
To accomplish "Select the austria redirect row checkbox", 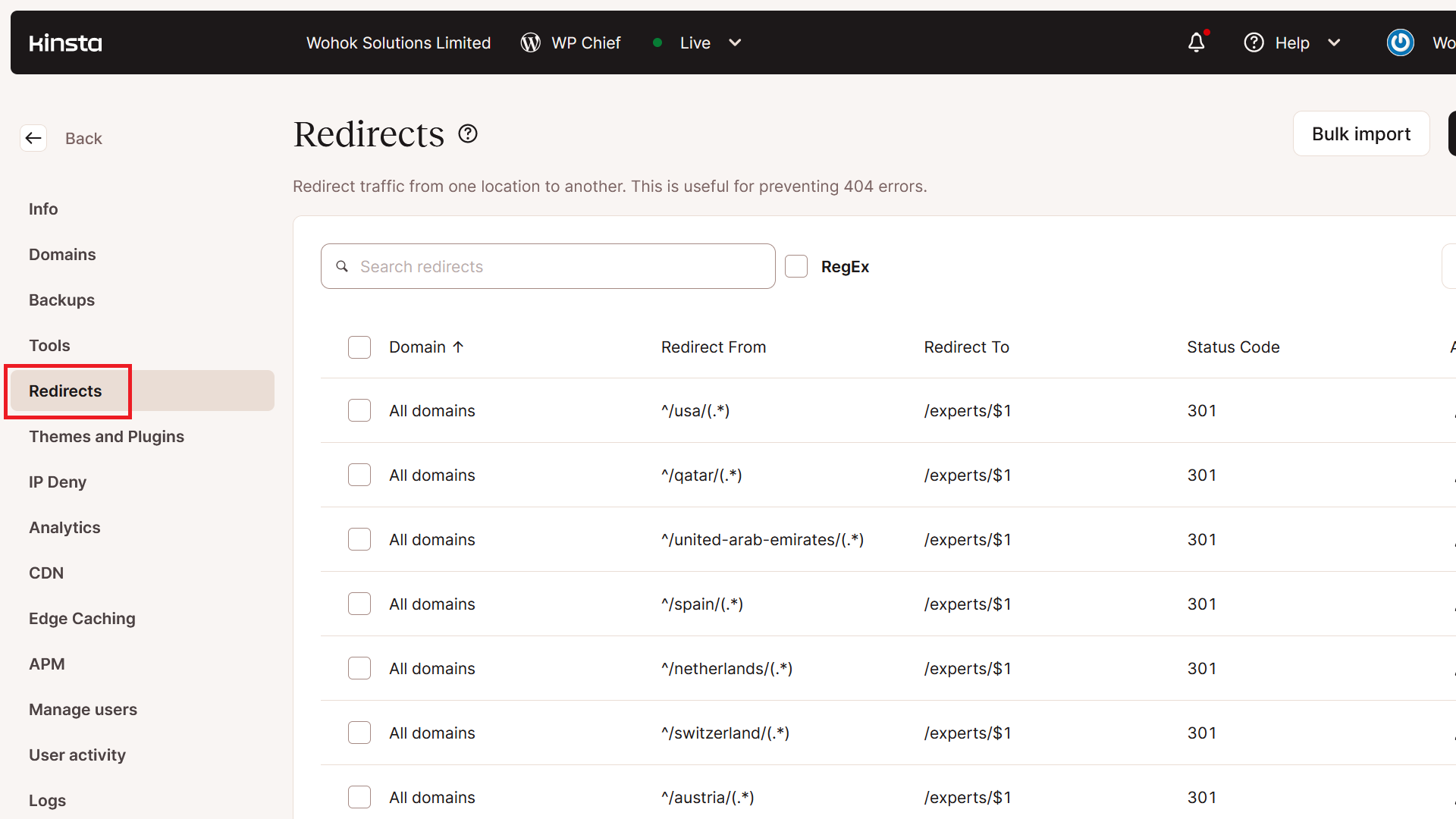I will (x=359, y=797).
